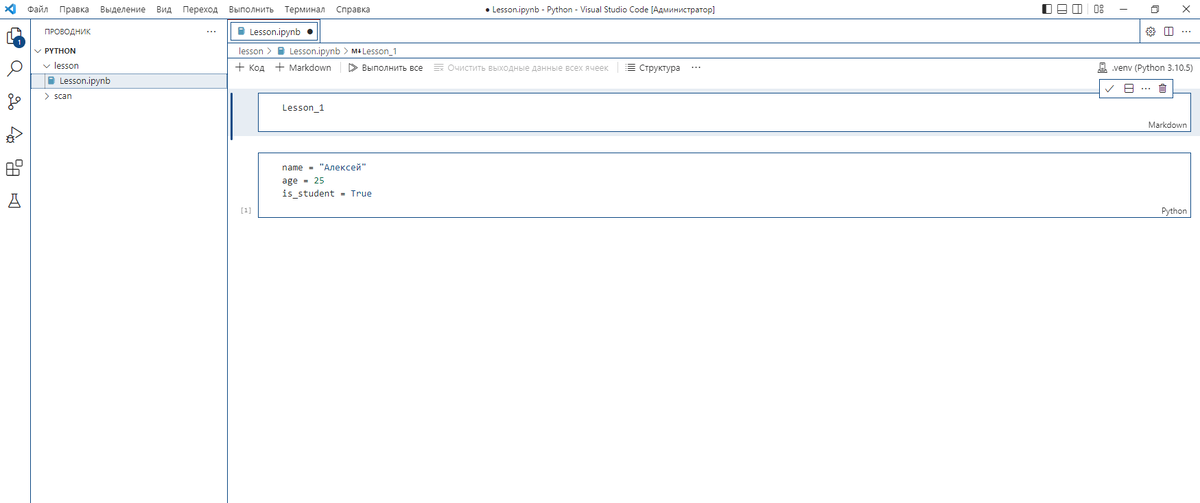
Task: Open Source Control view in activity bar
Action: [15, 101]
